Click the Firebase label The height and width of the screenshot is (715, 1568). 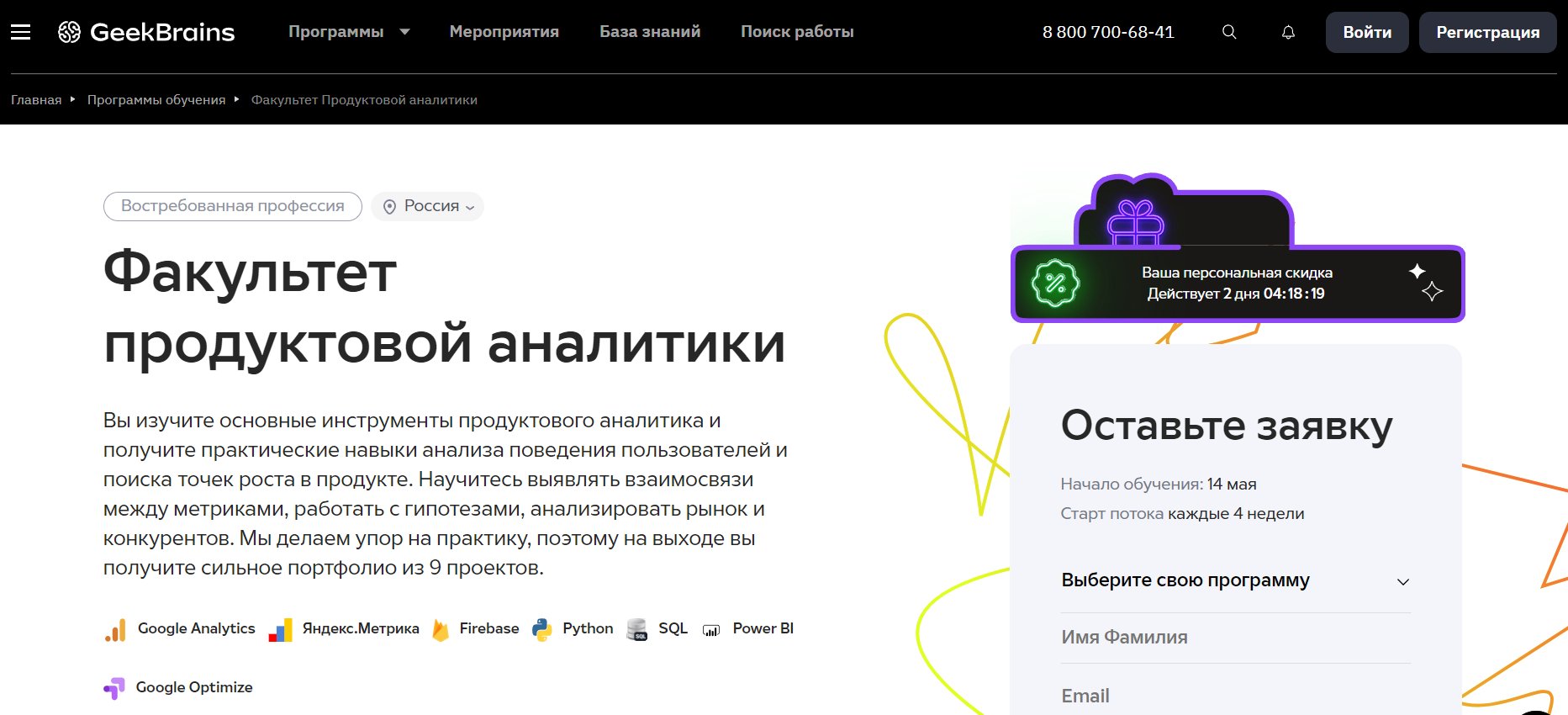[489, 628]
